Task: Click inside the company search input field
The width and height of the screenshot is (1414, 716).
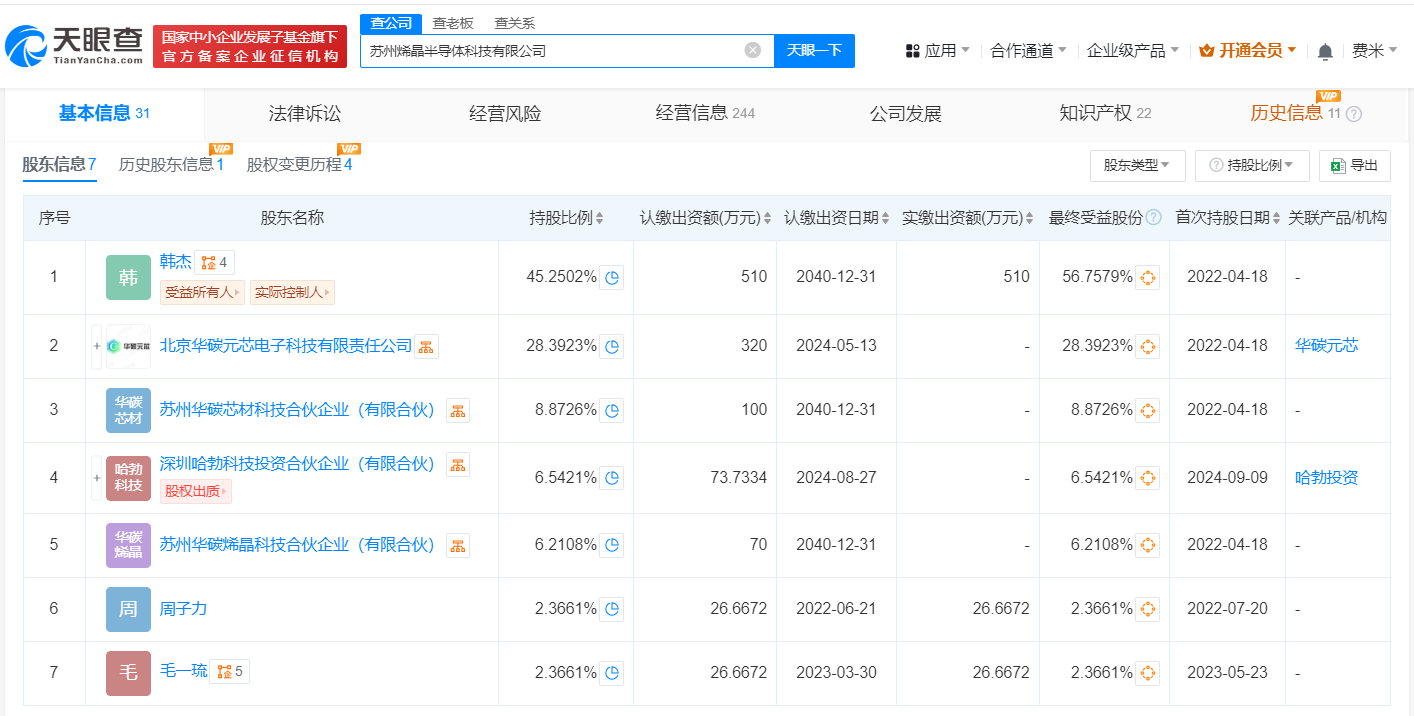Action: pyautogui.click(x=550, y=50)
